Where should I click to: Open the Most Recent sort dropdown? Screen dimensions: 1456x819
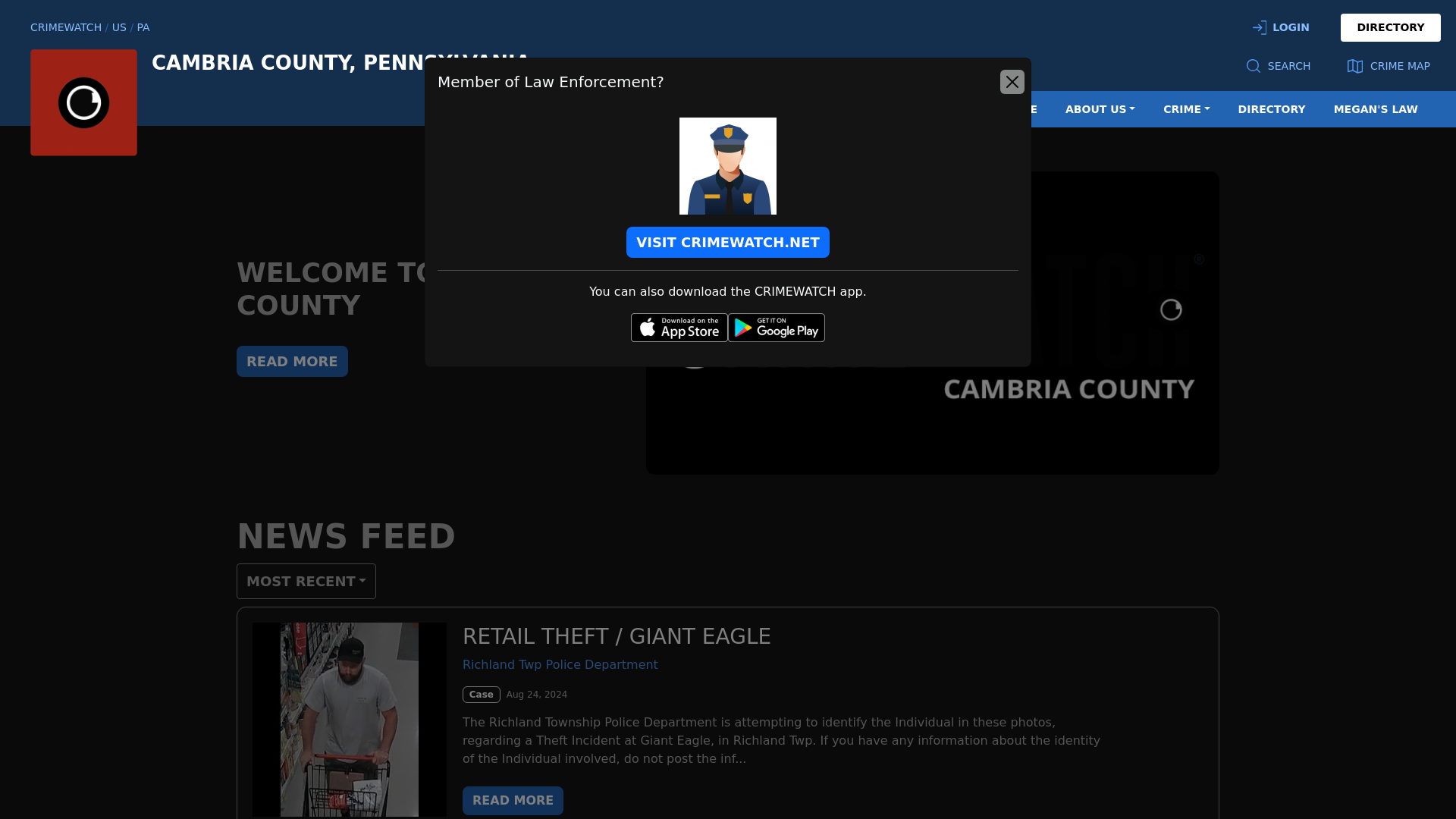(306, 582)
